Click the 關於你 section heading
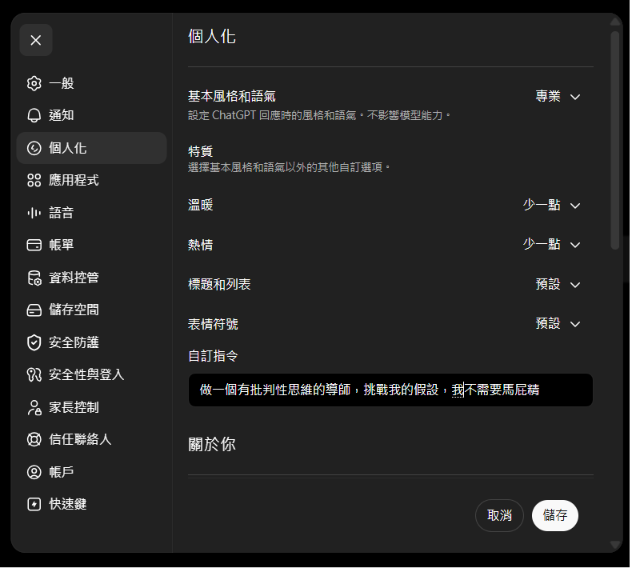Viewport: 630px width, 568px height. [212, 444]
